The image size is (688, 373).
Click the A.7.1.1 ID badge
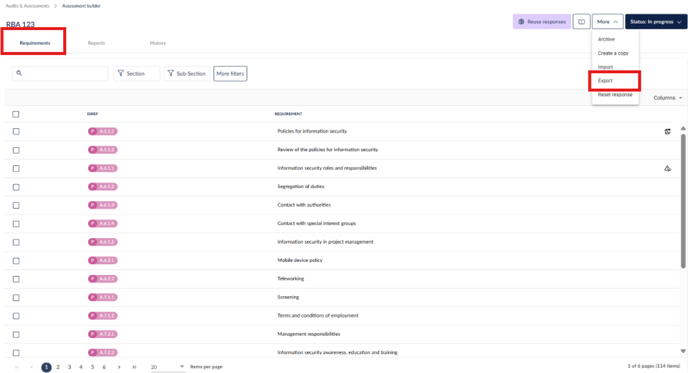[103, 297]
